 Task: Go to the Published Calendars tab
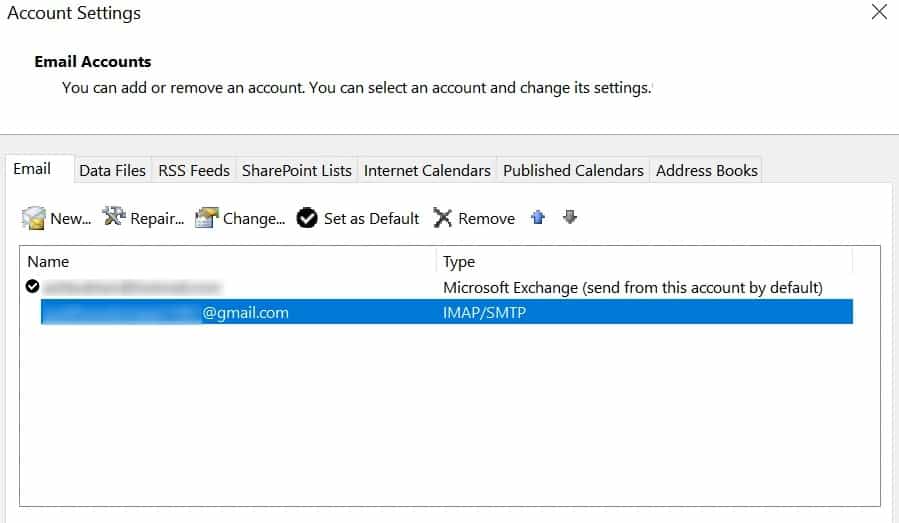(573, 170)
